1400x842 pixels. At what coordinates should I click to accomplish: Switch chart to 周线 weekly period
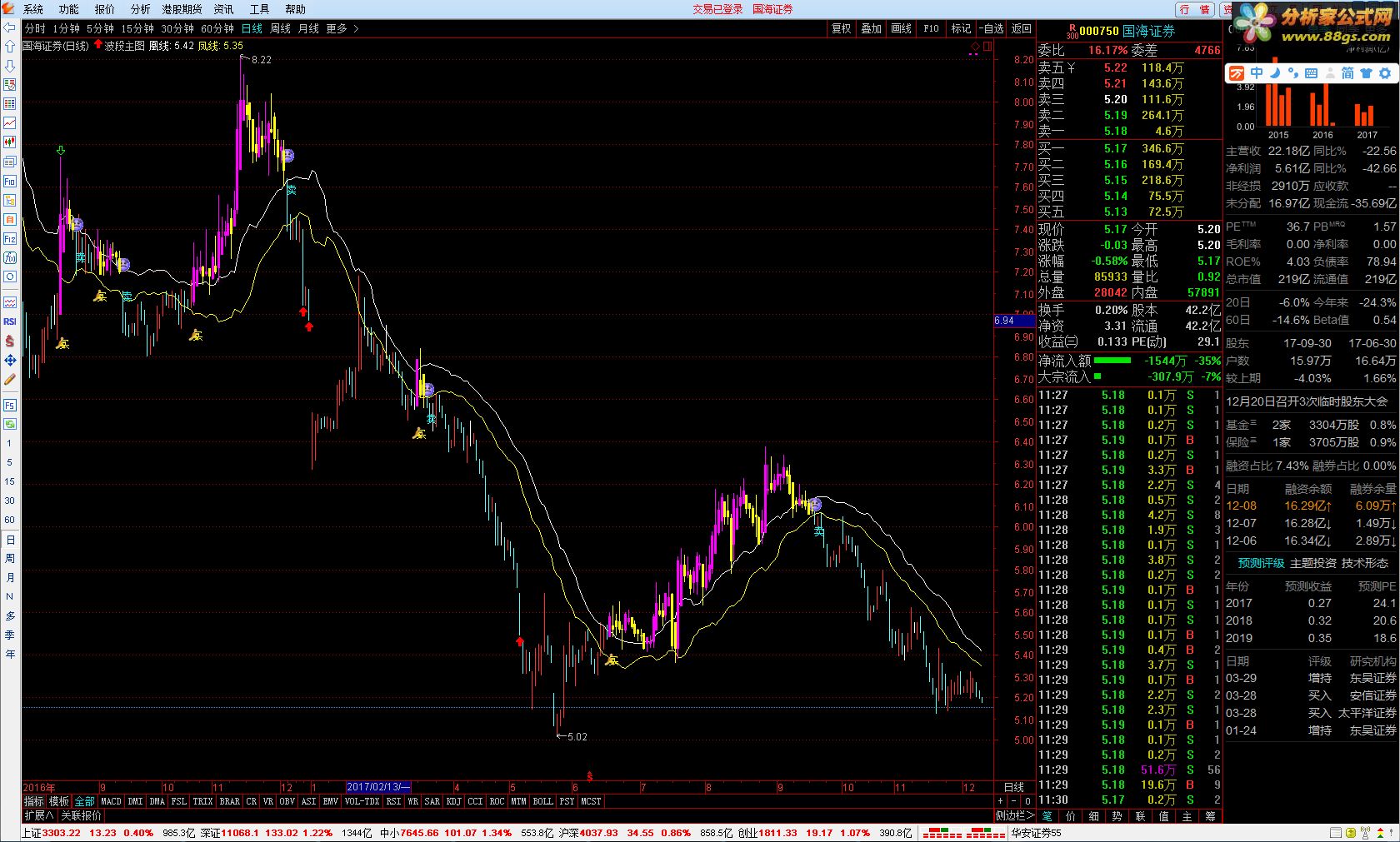[x=280, y=28]
